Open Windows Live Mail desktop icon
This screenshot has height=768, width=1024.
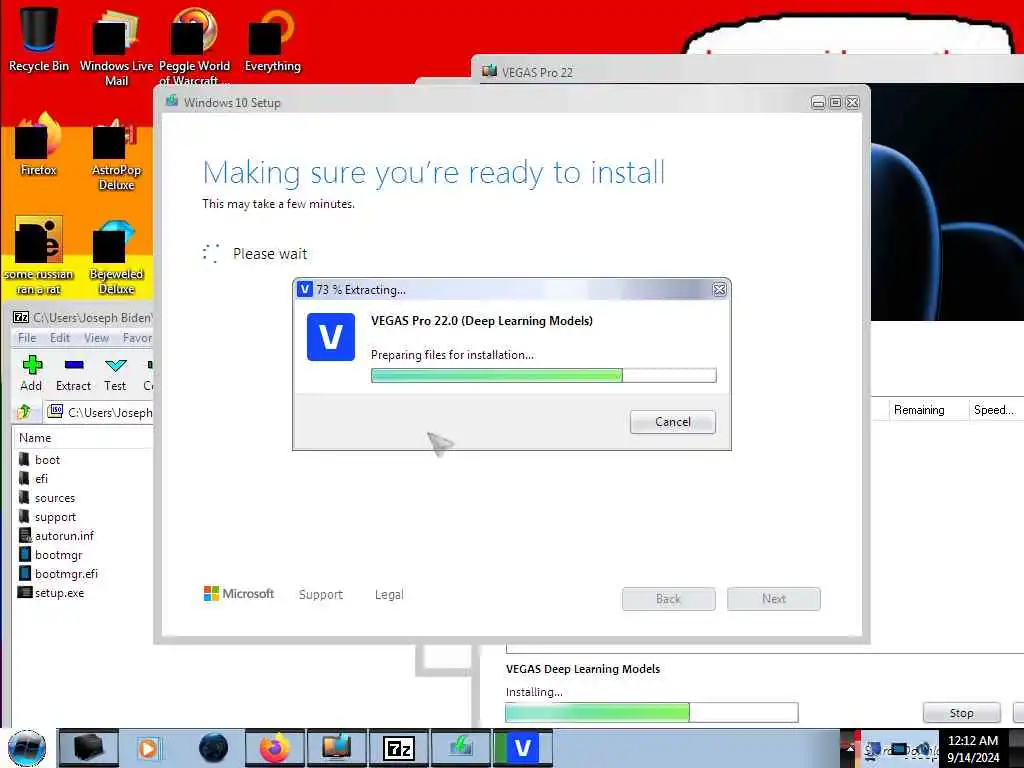116,46
